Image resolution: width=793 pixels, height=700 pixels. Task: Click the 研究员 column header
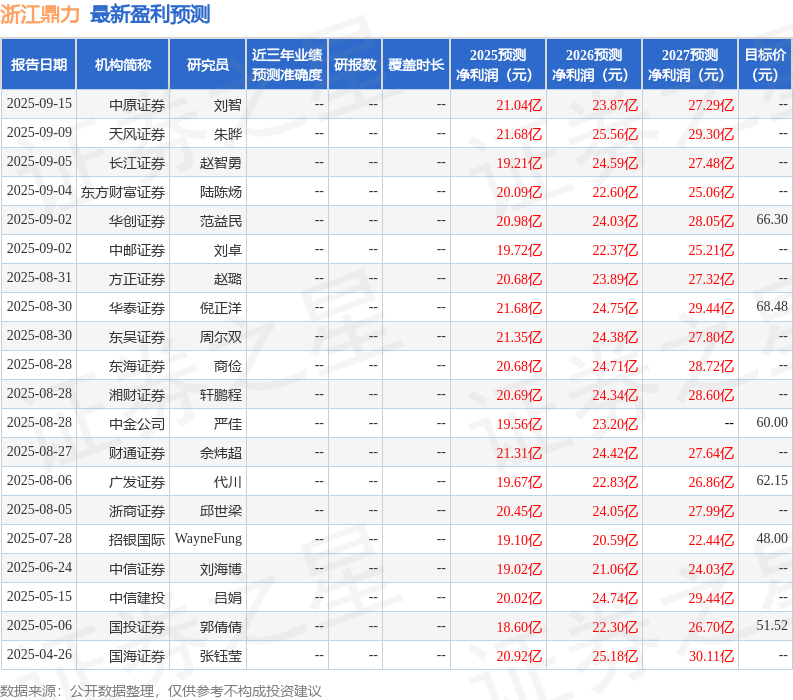click(x=207, y=64)
